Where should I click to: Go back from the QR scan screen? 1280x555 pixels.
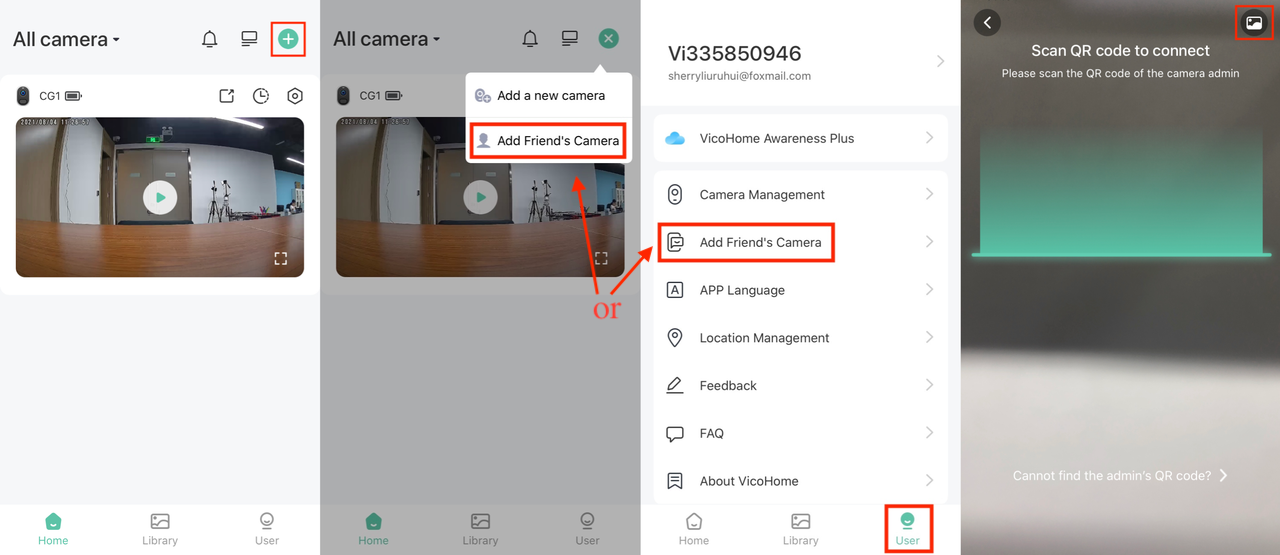[x=987, y=22]
